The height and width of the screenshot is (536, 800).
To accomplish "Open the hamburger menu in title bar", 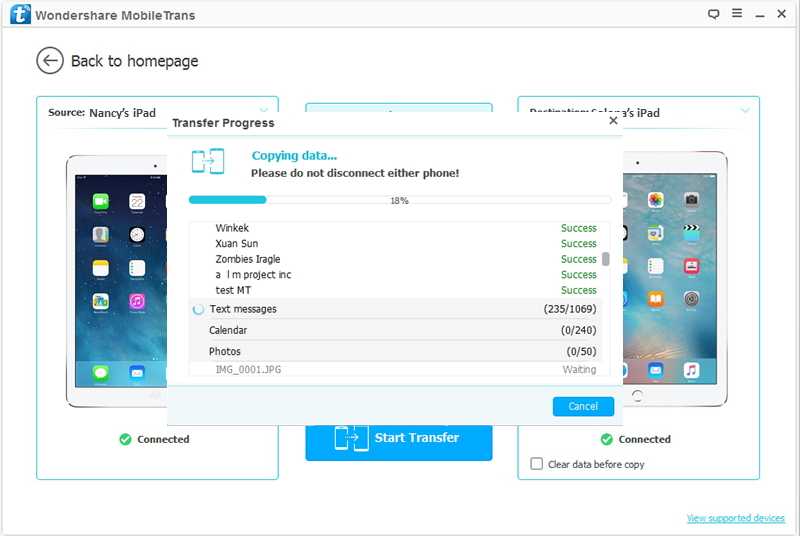I will coord(737,13).
